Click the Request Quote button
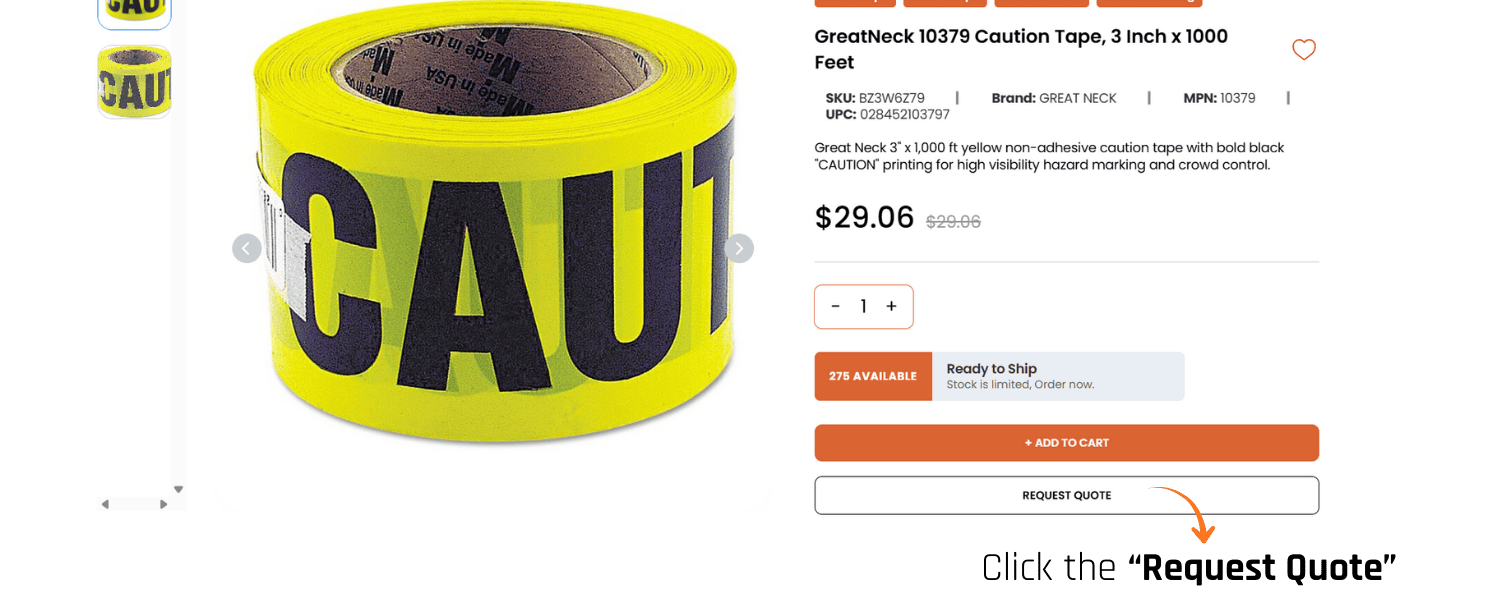The width and height of the screenshot is (1500, 600). tap(1067, 495)
